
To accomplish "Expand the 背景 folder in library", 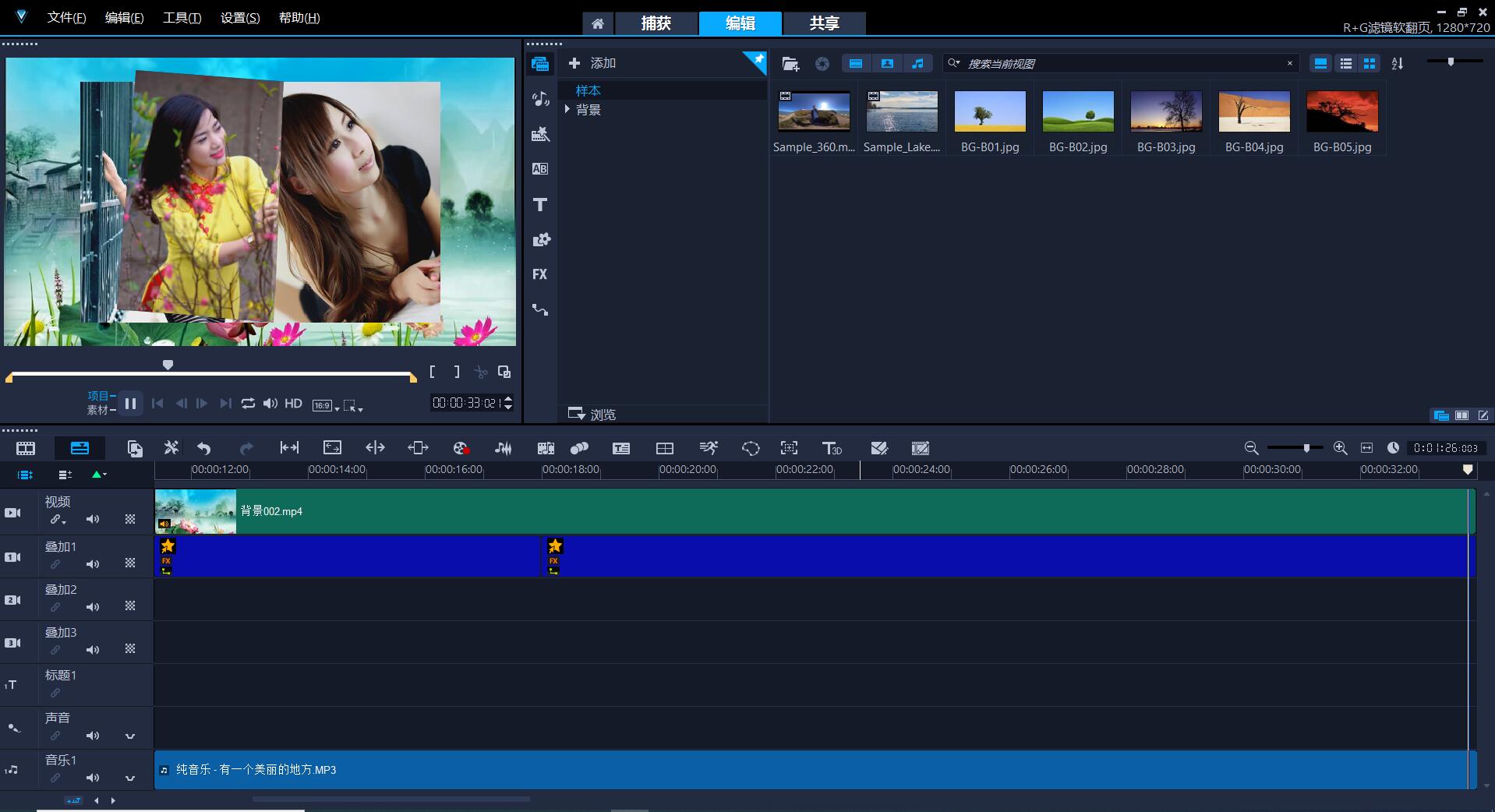I will coord(567,110).
